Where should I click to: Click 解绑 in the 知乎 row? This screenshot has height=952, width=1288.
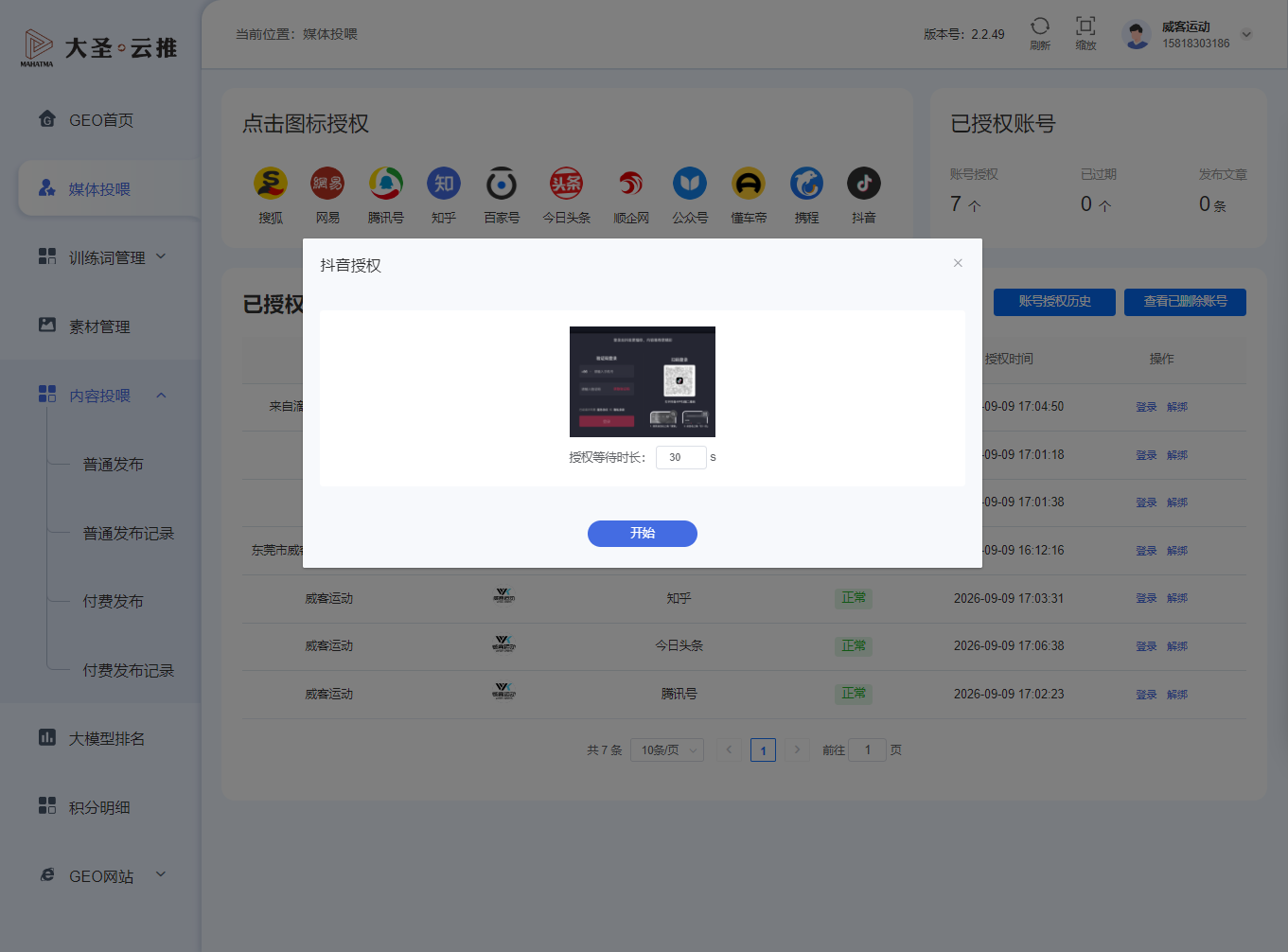click(x=1177, y=598)
